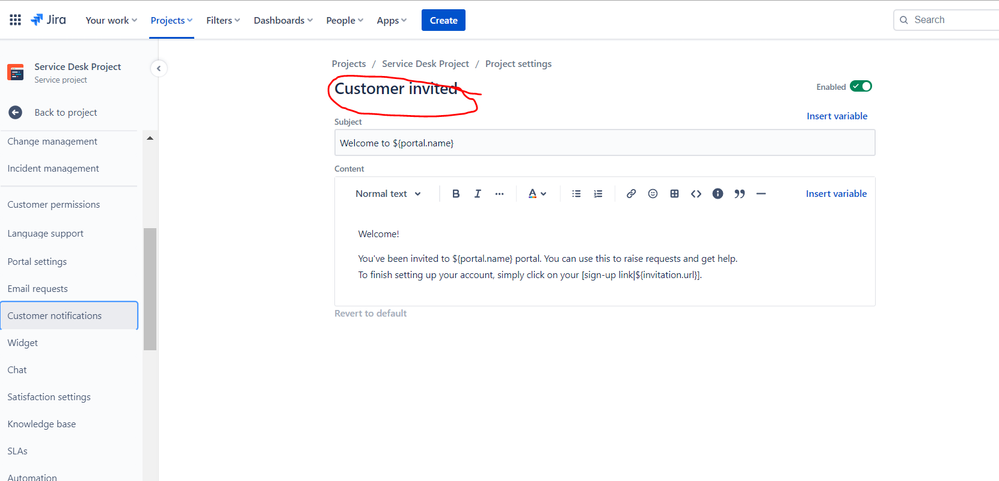Open the app switcher grid icon
Image resolution: width=999 pixels, height=481 pixels.
click(15, 20)
